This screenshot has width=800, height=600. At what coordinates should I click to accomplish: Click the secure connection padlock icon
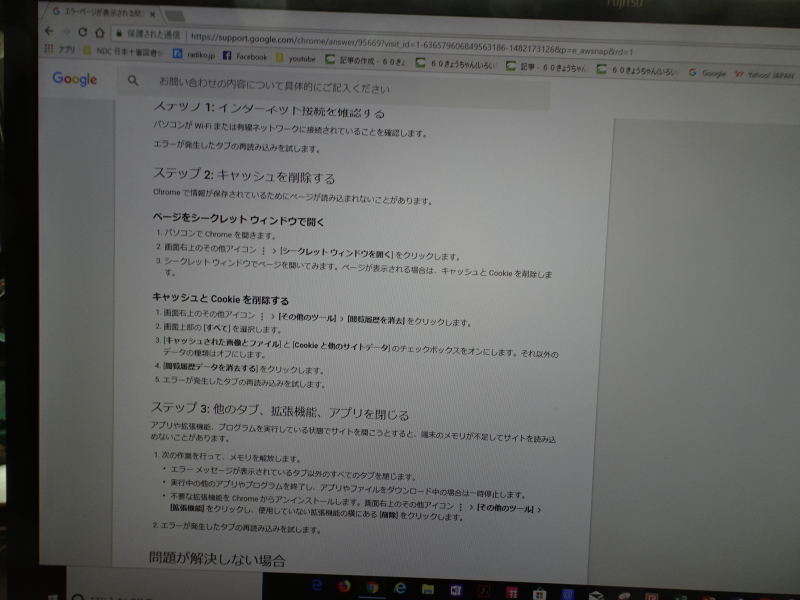coord(119,33)
